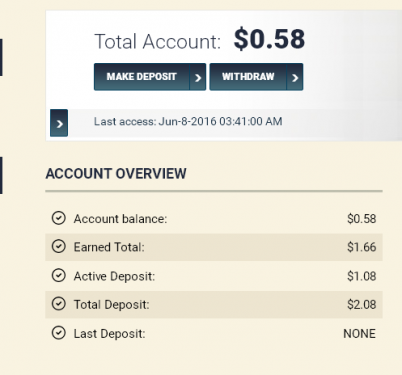Click the Last access date text
402x375 pixels.
point(188,121)
